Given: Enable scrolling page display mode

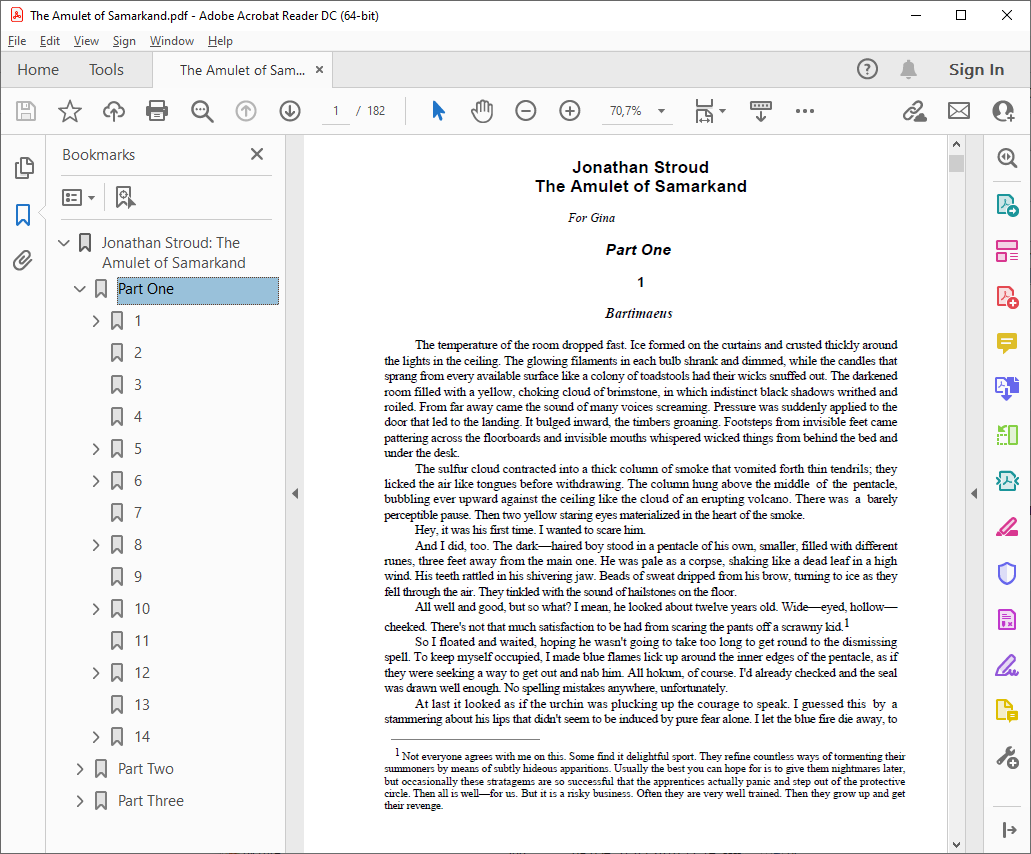Looking at the screenshot, I should [761, 111].
